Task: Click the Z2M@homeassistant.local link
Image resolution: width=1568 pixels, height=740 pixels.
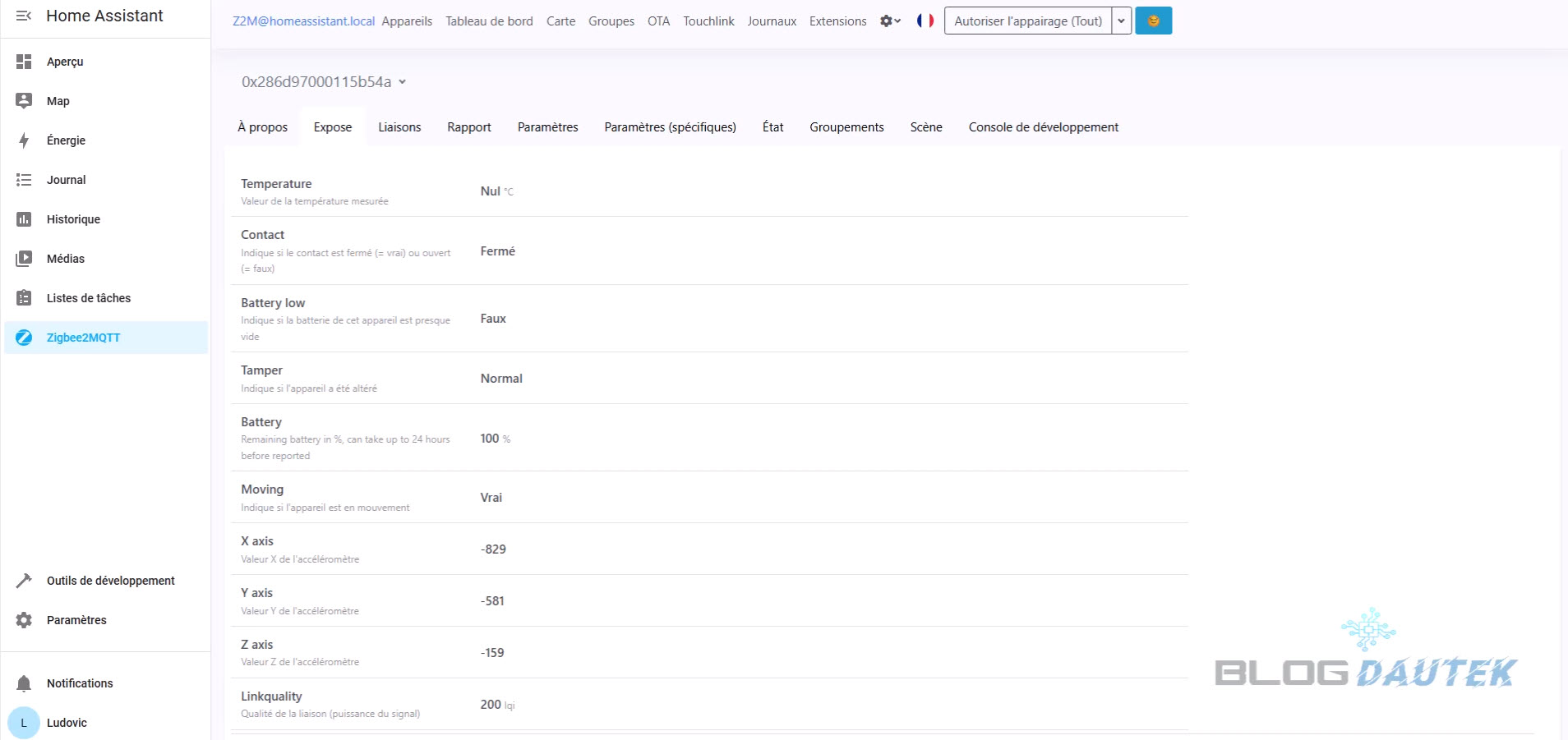Action: point(303,21)
